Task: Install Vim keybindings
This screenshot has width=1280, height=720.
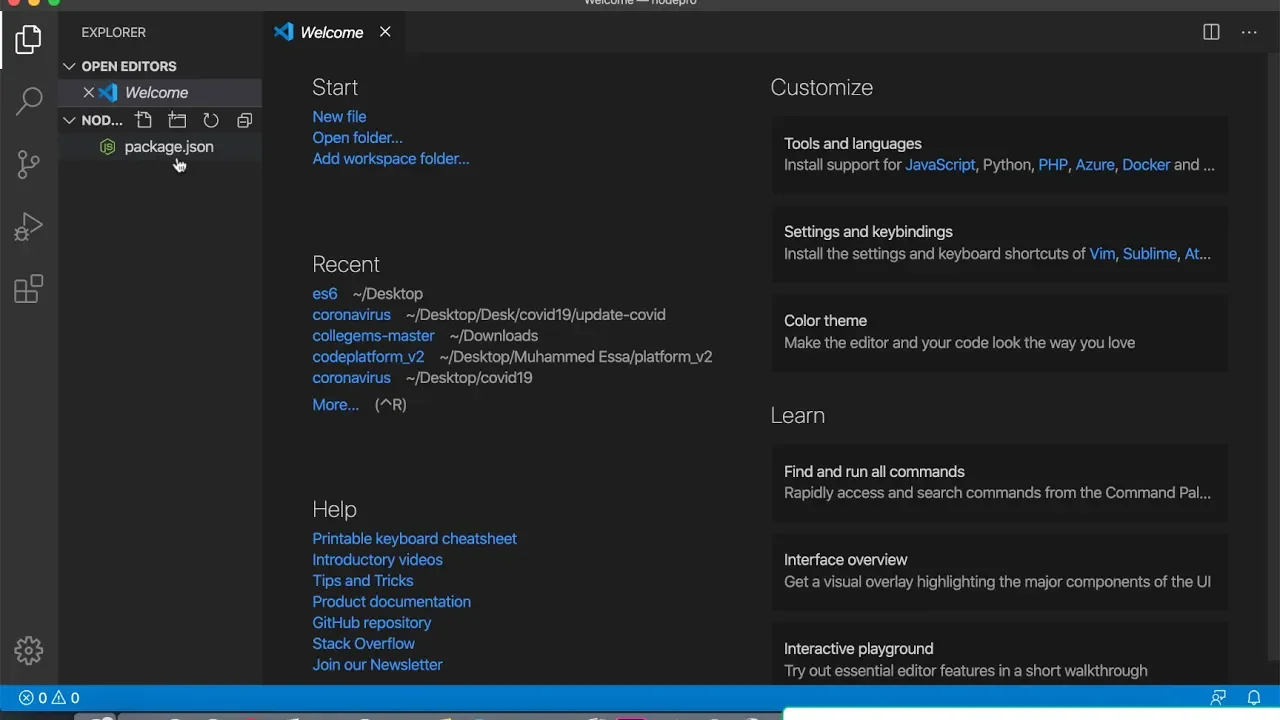Action: tap(1102, 254)
